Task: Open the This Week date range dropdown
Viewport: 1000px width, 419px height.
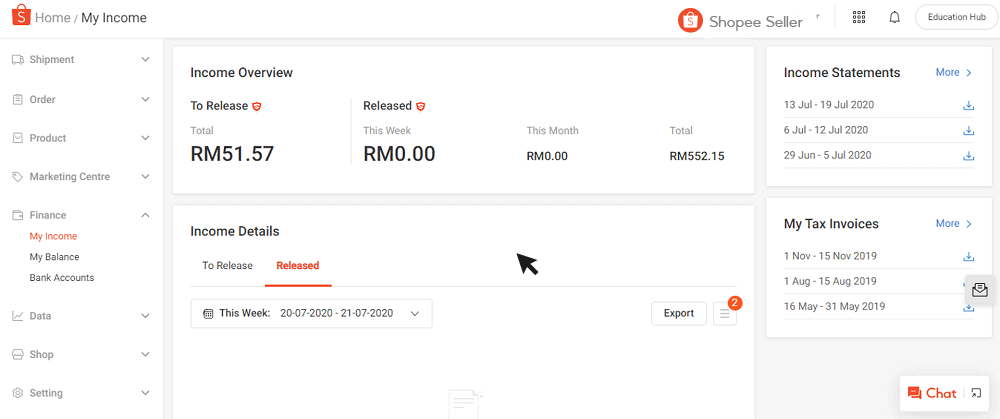Action: (x=311, y=313)
